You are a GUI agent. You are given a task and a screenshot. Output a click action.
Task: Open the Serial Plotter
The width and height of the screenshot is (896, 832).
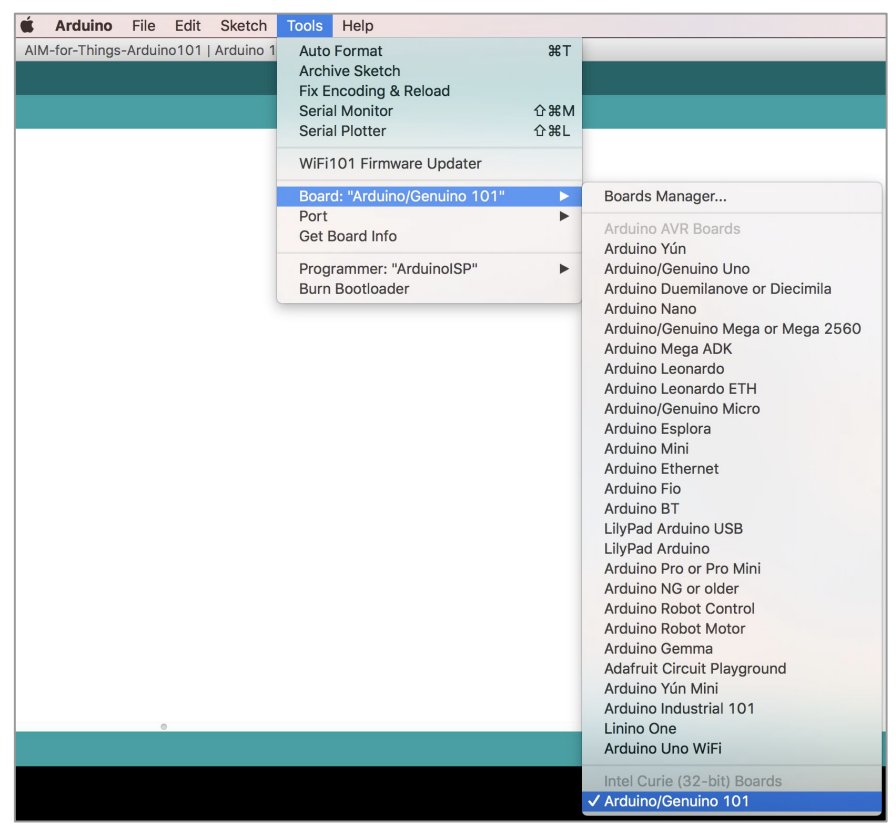(429, 131)
